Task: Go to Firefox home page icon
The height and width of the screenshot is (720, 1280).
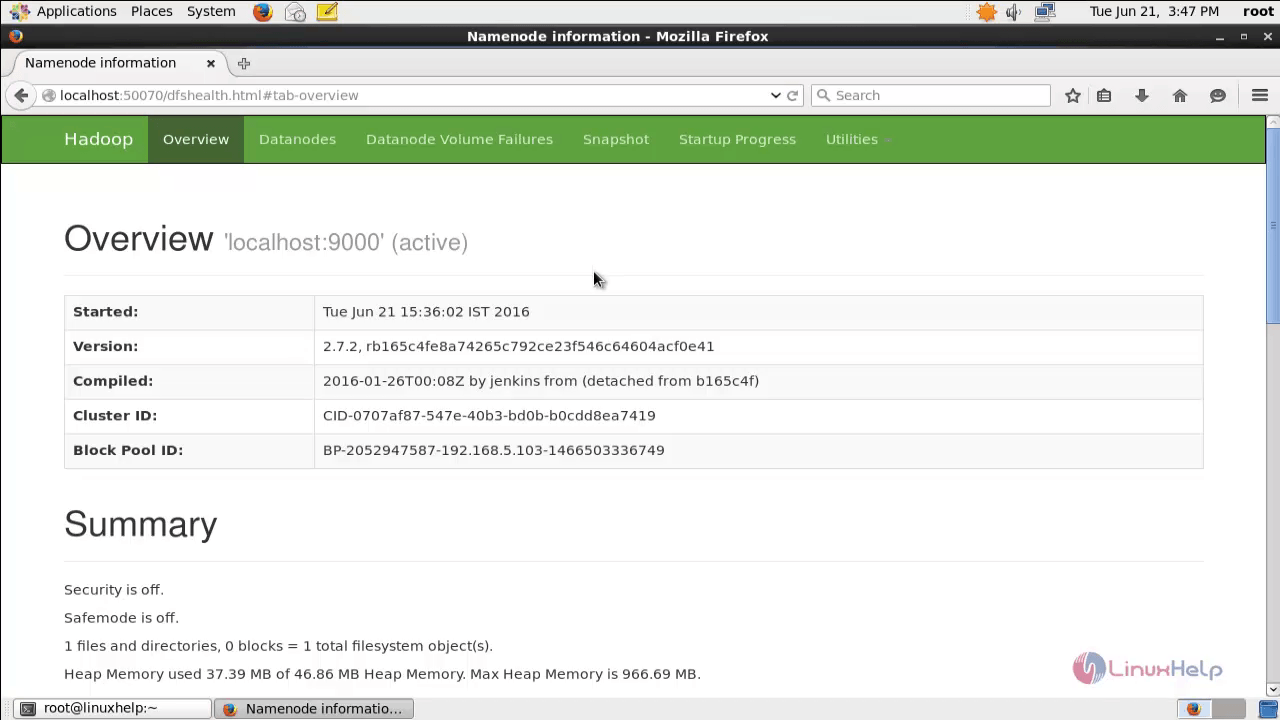Action: [1180, 95]
